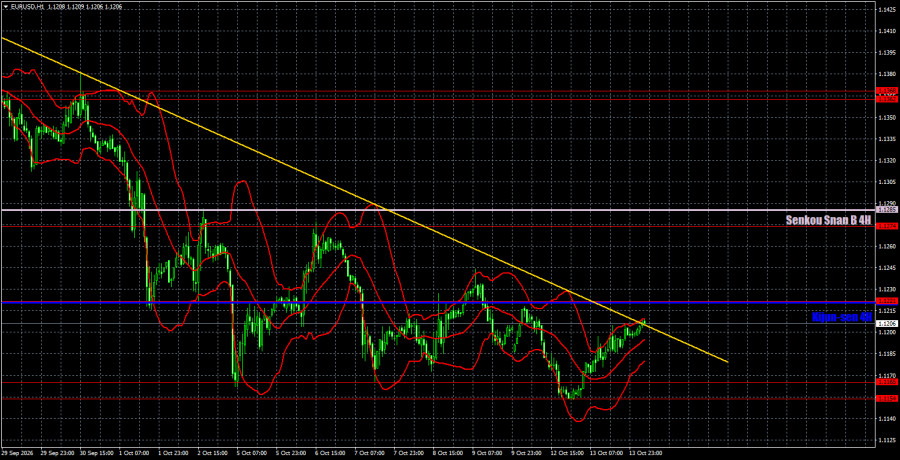The width and height of the screenshot is (900, 460).
Task: Click the EURUSD,H1 chart title text
Action: click(29, 6)
